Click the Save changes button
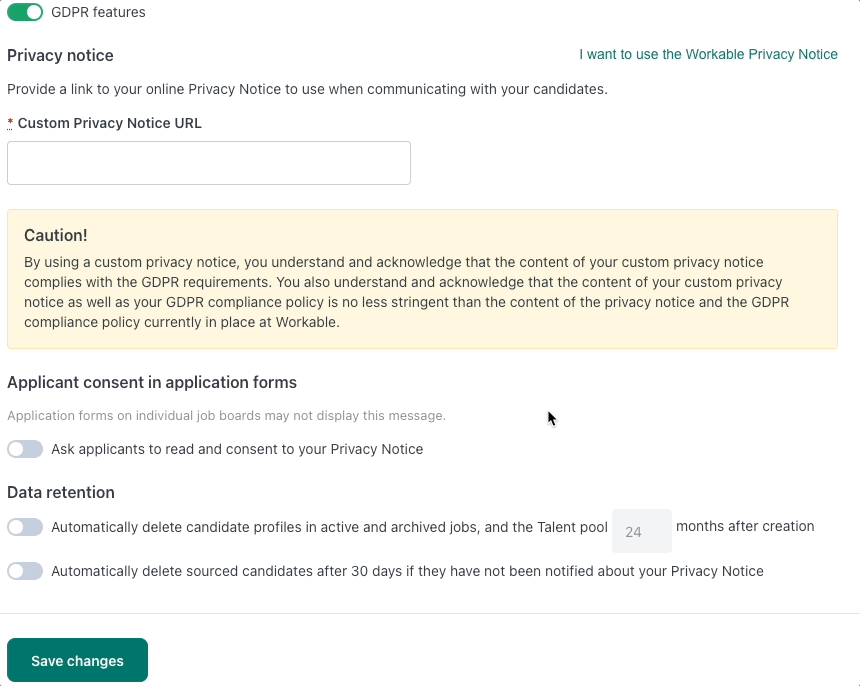 click(x=77, y=660)
